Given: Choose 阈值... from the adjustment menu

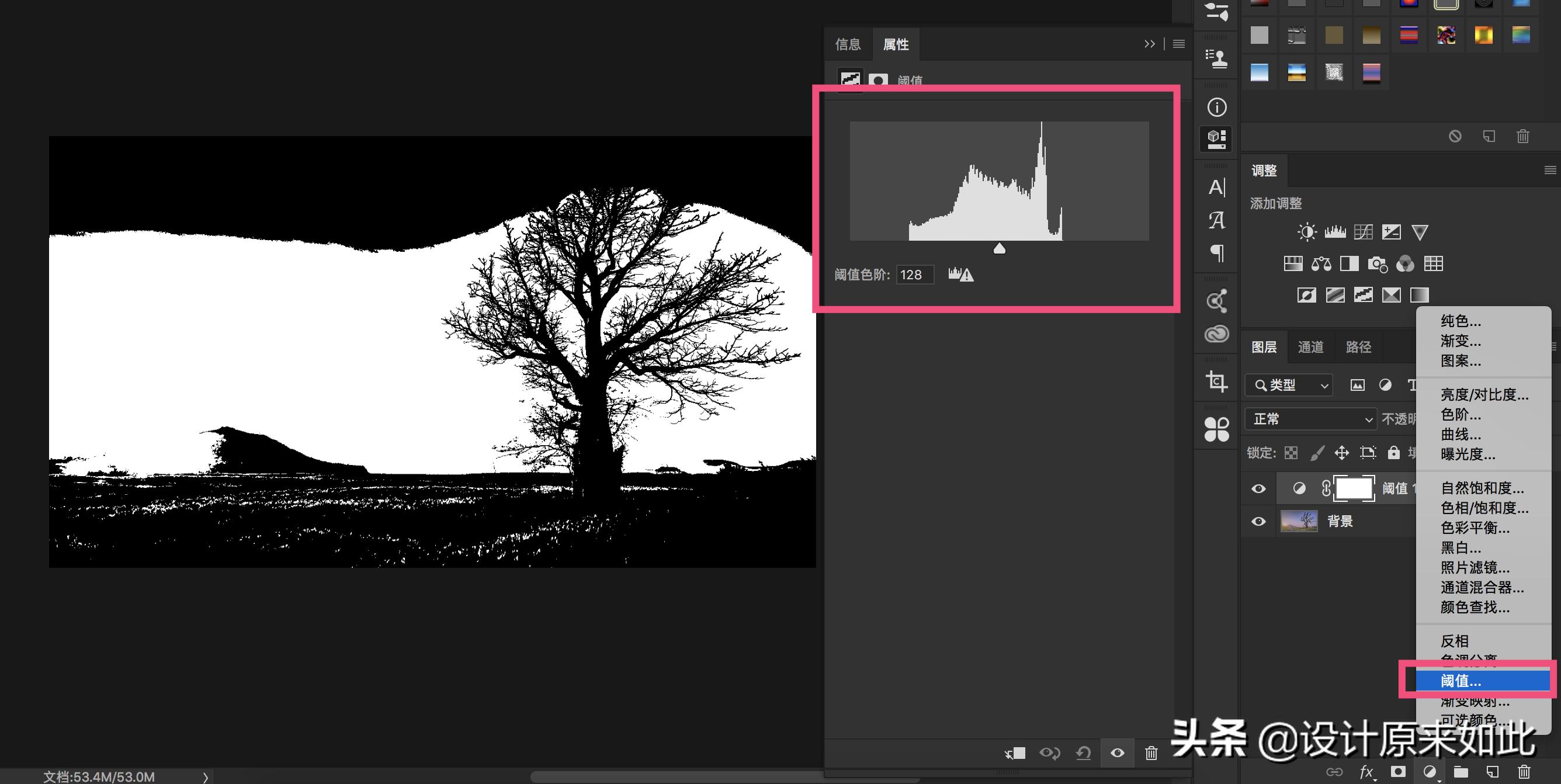Looking at the screenshot, I should coord(1461,681).
